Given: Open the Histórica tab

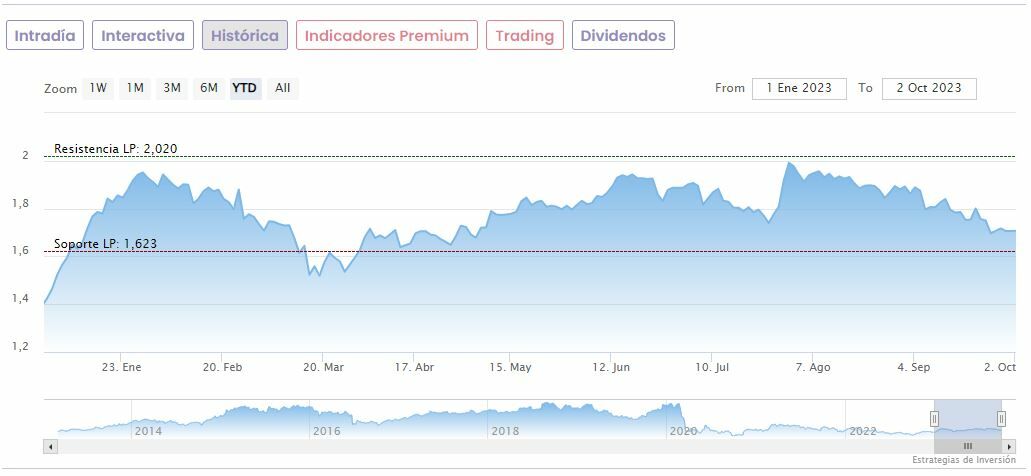Looking at the screenshot, I should click(245, 36).
